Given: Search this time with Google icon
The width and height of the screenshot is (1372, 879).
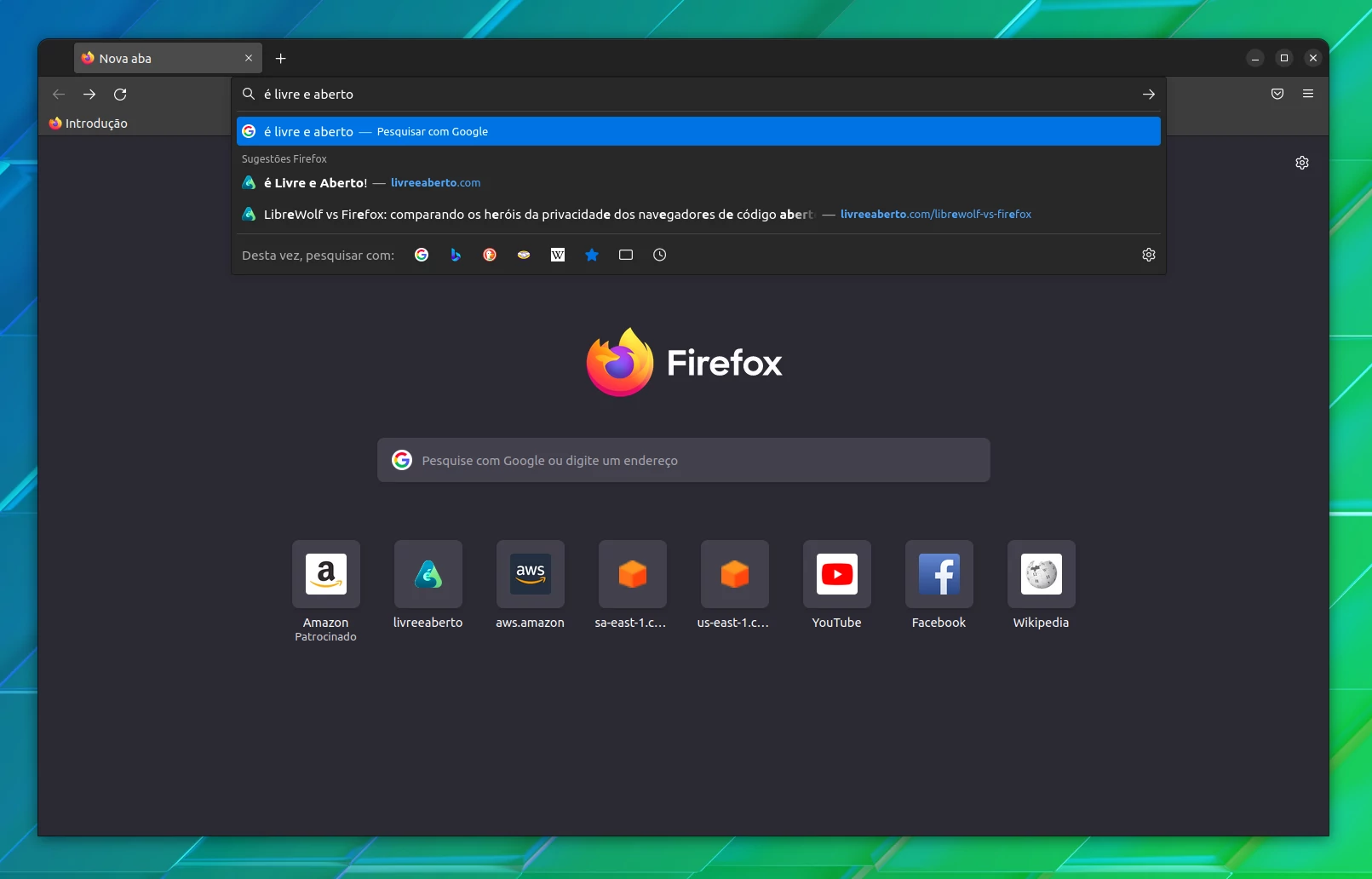Looking at the screenshot, I should click(422, 255).
